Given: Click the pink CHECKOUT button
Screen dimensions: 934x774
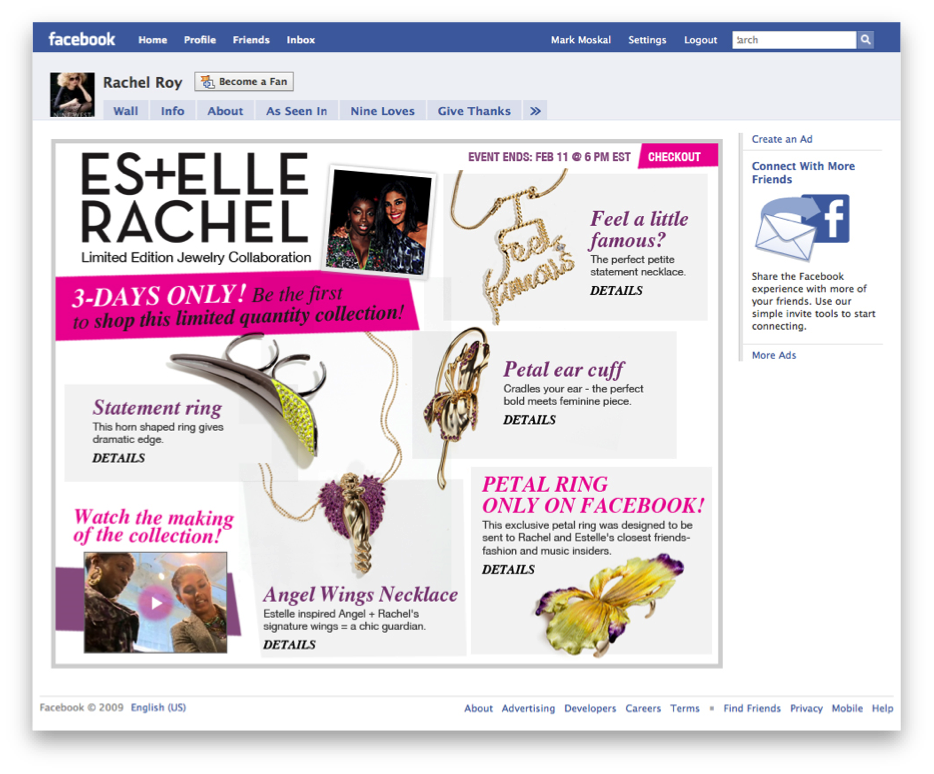Looking at the screenshot, I should point(677,157).
